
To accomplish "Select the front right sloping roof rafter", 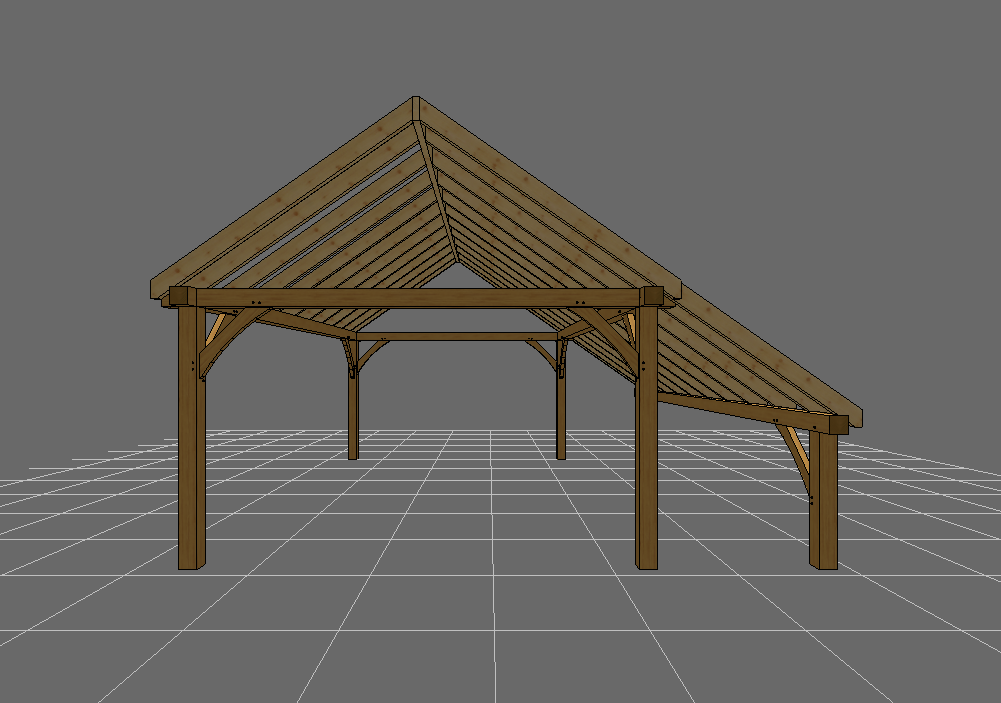I will coord(550,195).
